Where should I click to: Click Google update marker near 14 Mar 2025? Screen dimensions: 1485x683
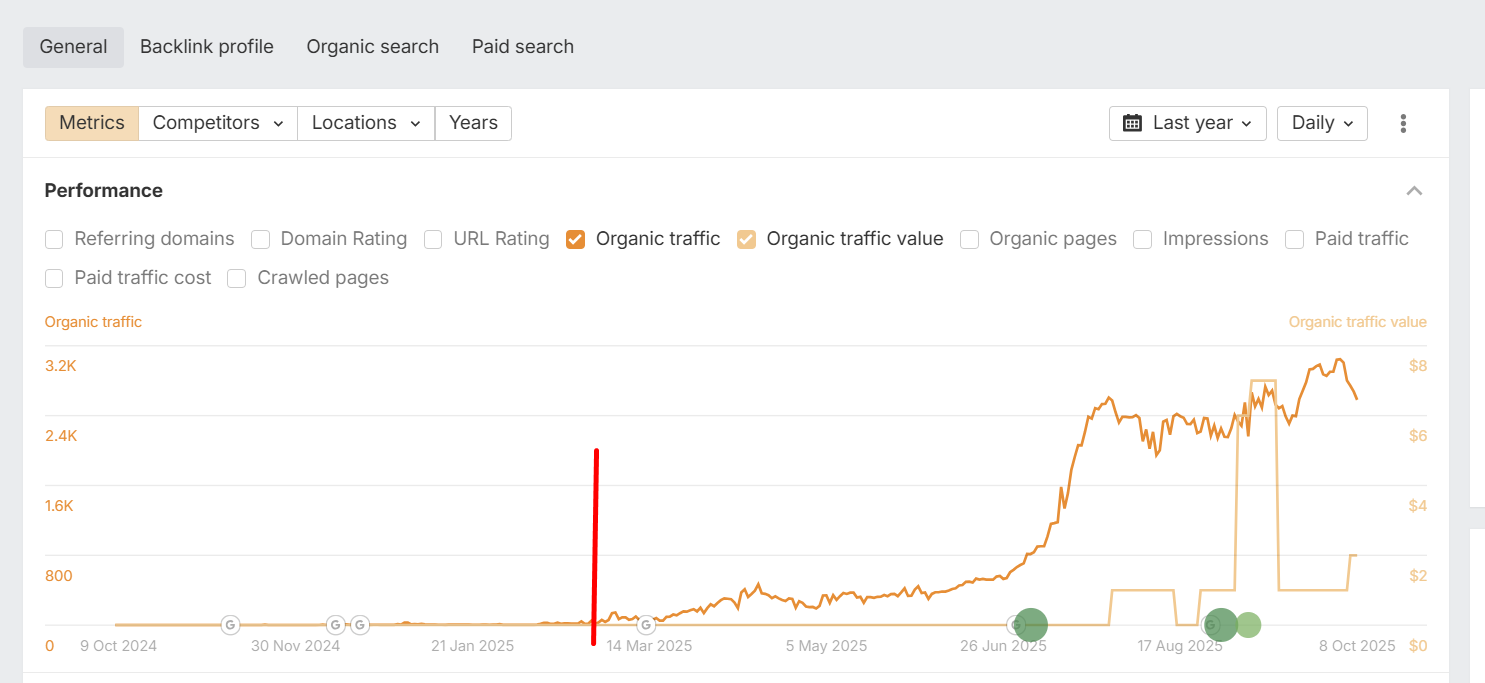646,625
